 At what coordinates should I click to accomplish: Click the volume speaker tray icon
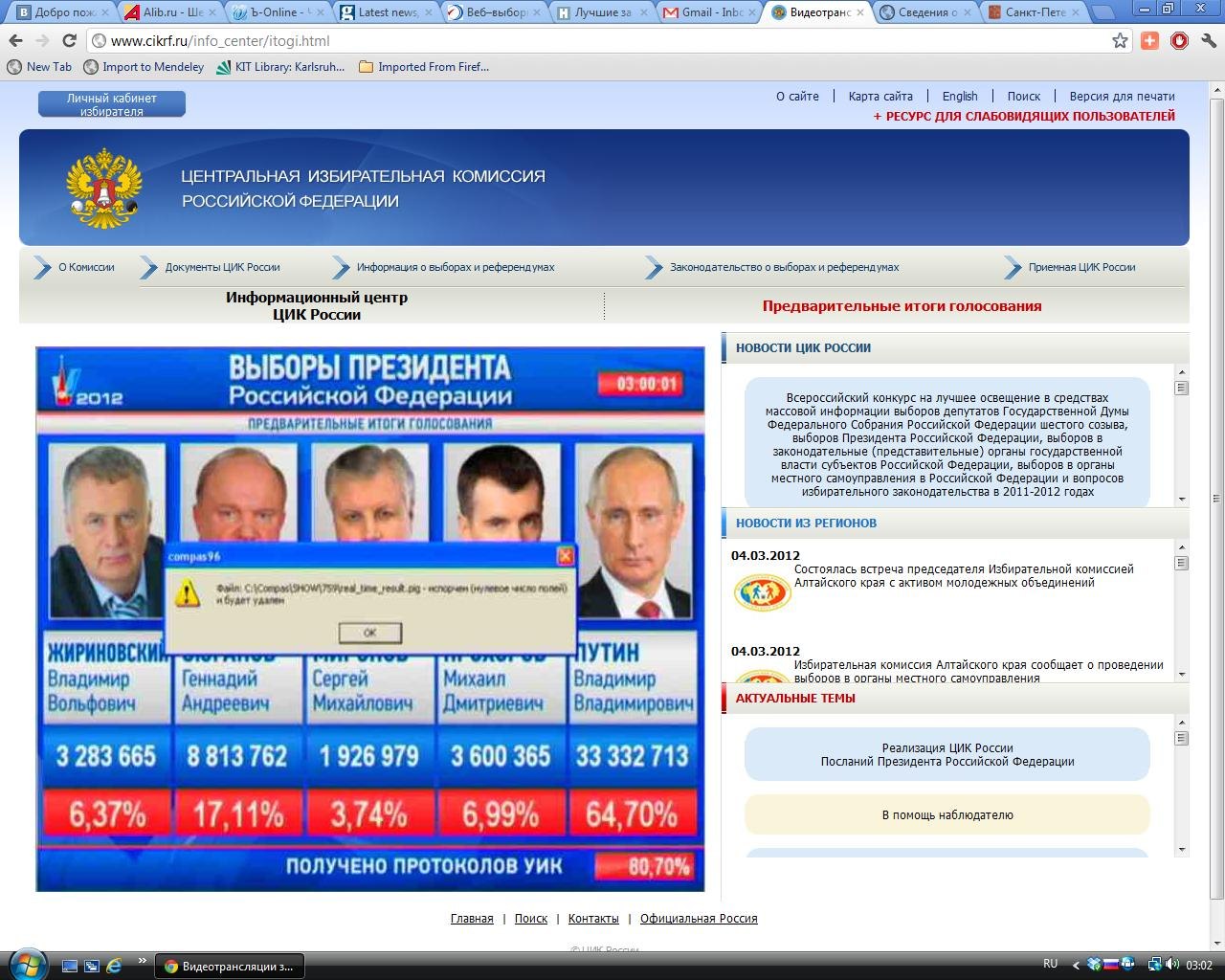tap(1172, 965)
